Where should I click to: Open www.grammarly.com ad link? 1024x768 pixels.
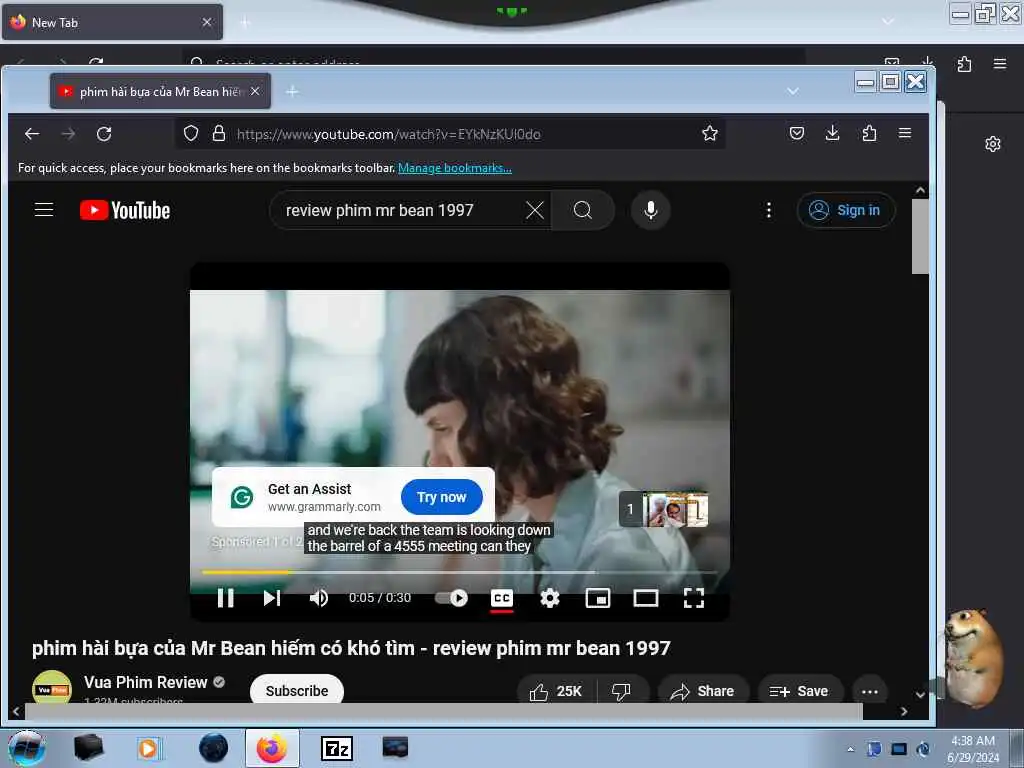(x=324, y=507)
